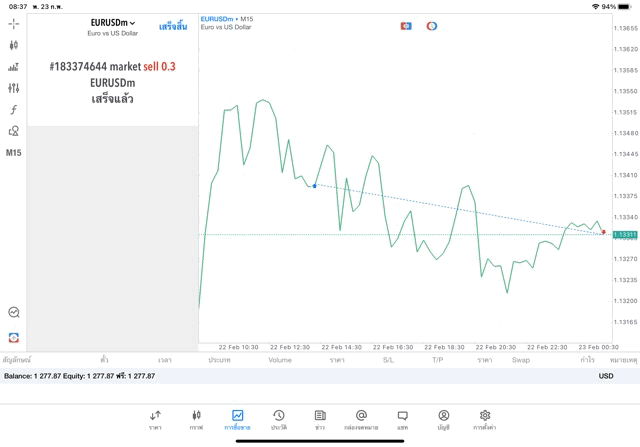Tap the USD currency label

[x=606, y=376]
